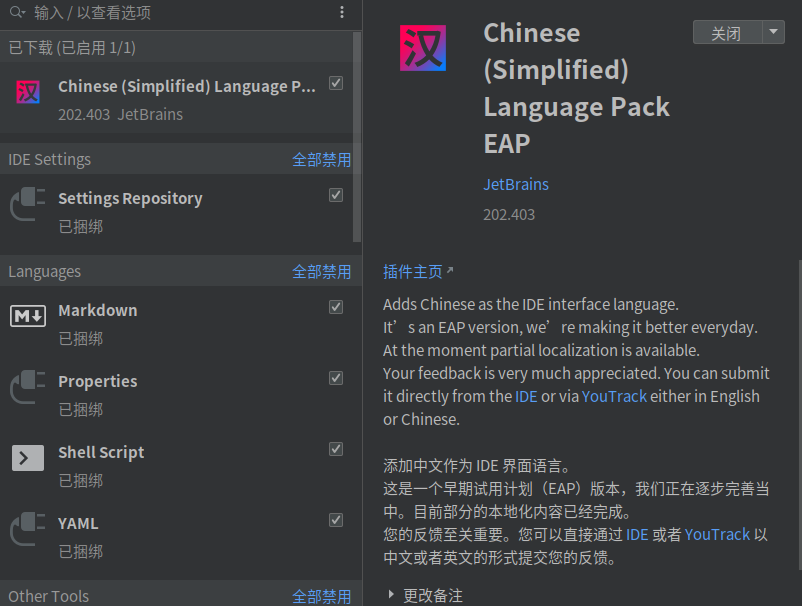802x606 pixels.
Task: Click the Settings Repository plug icon
Action: 28,204
